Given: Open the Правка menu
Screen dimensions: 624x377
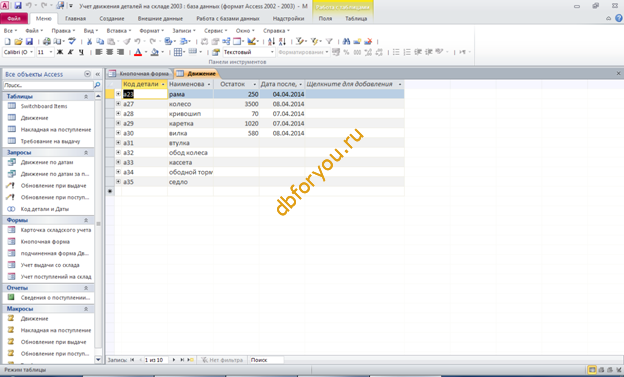Looking at the screenshot, I should [x=63, y=31].
